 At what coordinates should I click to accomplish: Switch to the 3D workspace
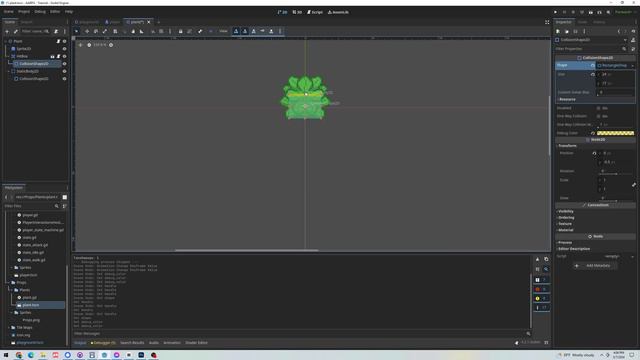pos(297,12)
